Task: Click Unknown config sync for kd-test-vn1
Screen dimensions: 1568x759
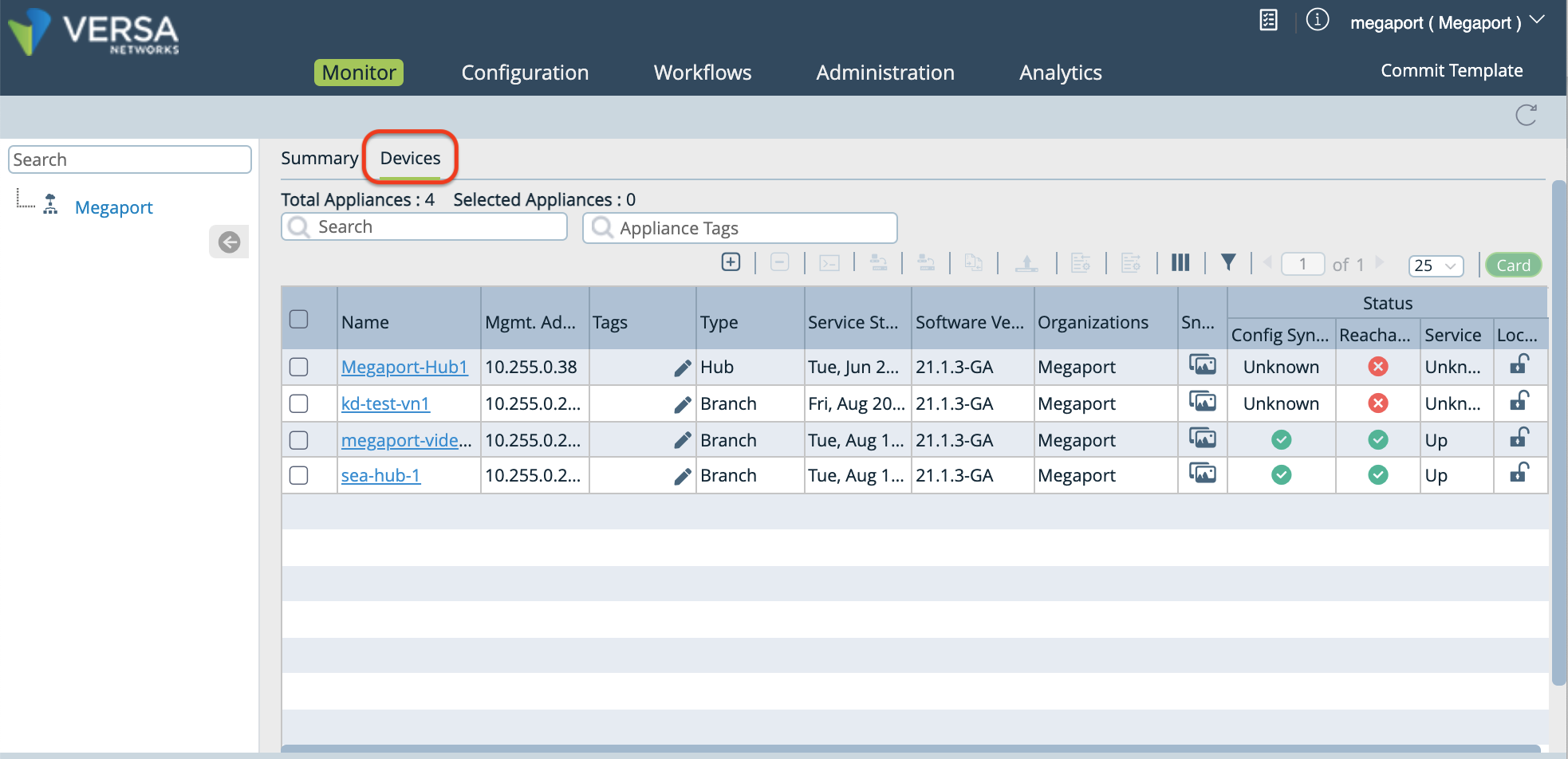Action: (x=1281, y=403)
